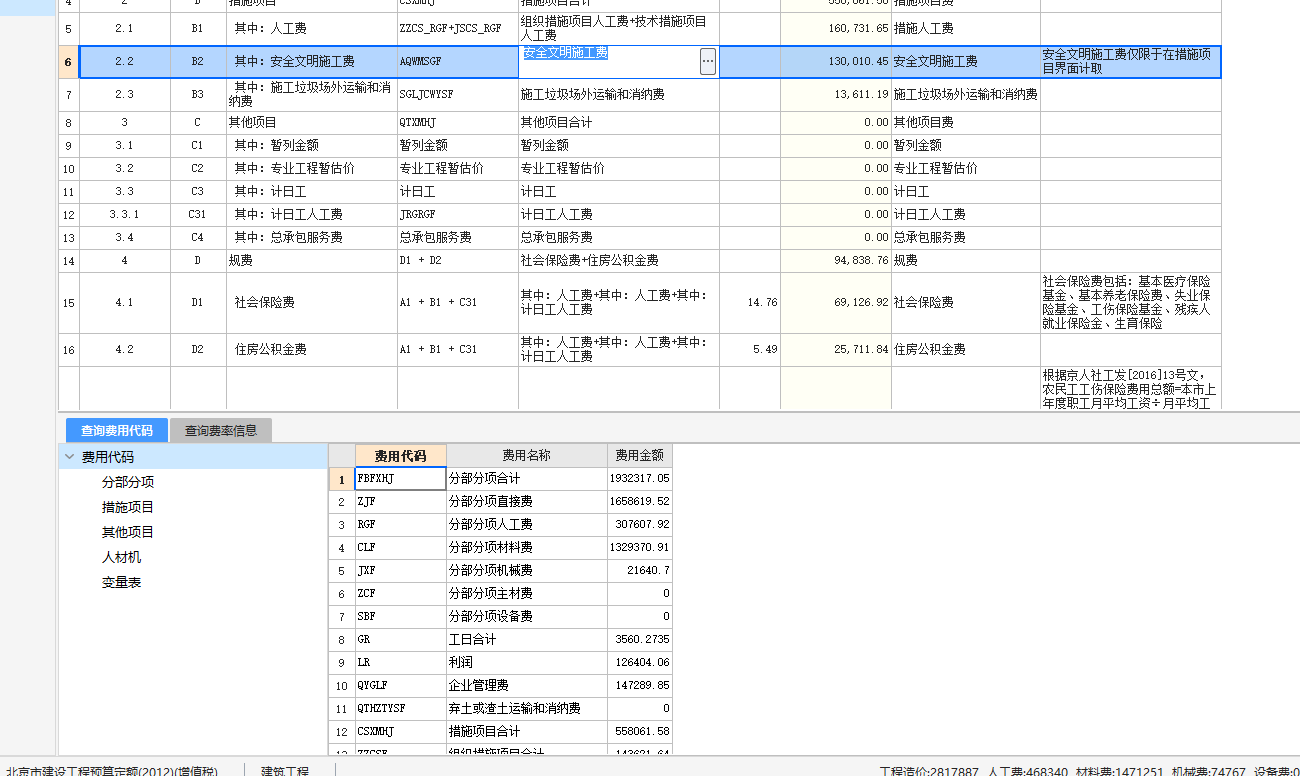
Task: Select the RGF code cell
Action: [x=400, y=524]
